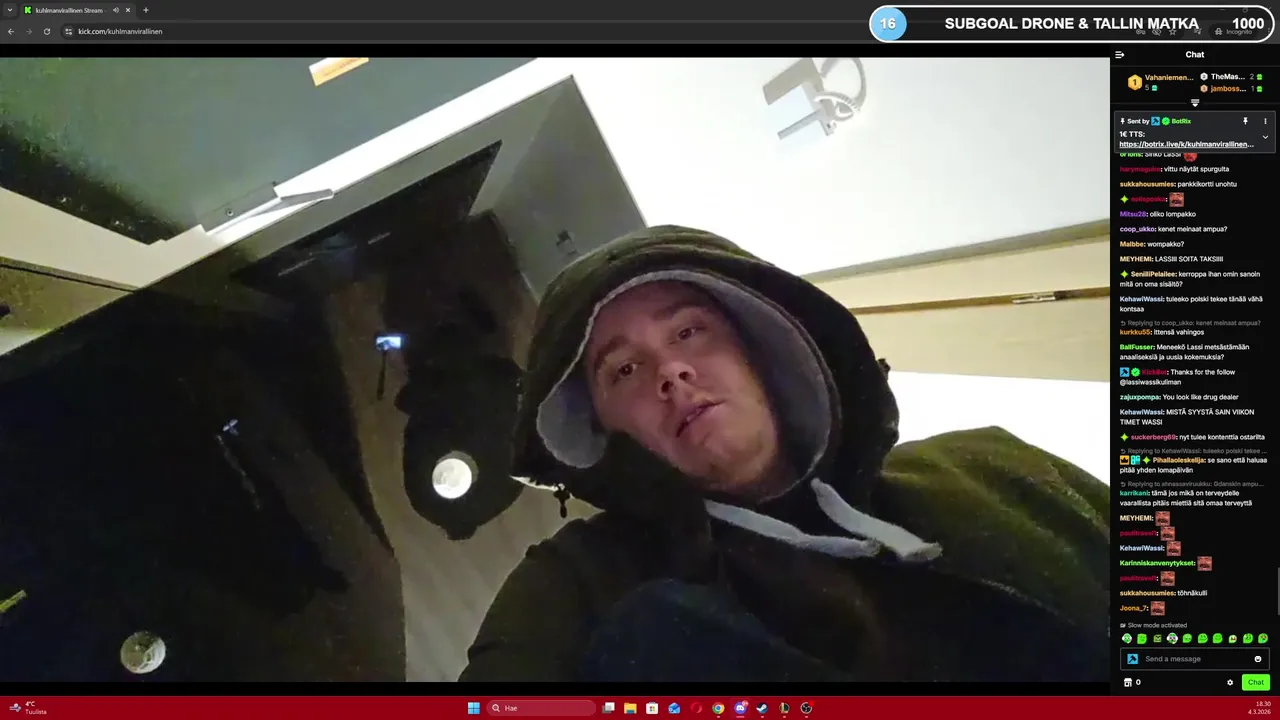This screenshot has width=1280, height=720.
Task: Open pinned message three-dot options
Action: [1265, 121]
